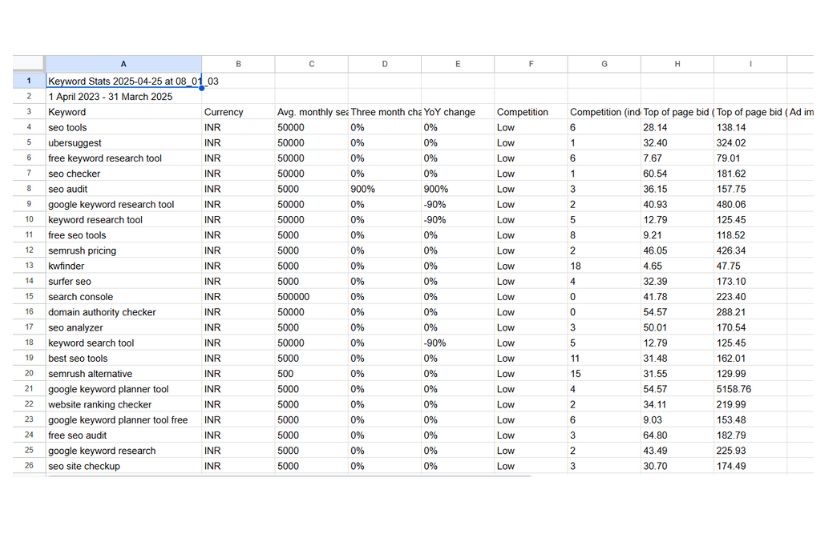826x551 pixels.
Task: Click the 'YoY change' header cell
Action: (458, 112)
